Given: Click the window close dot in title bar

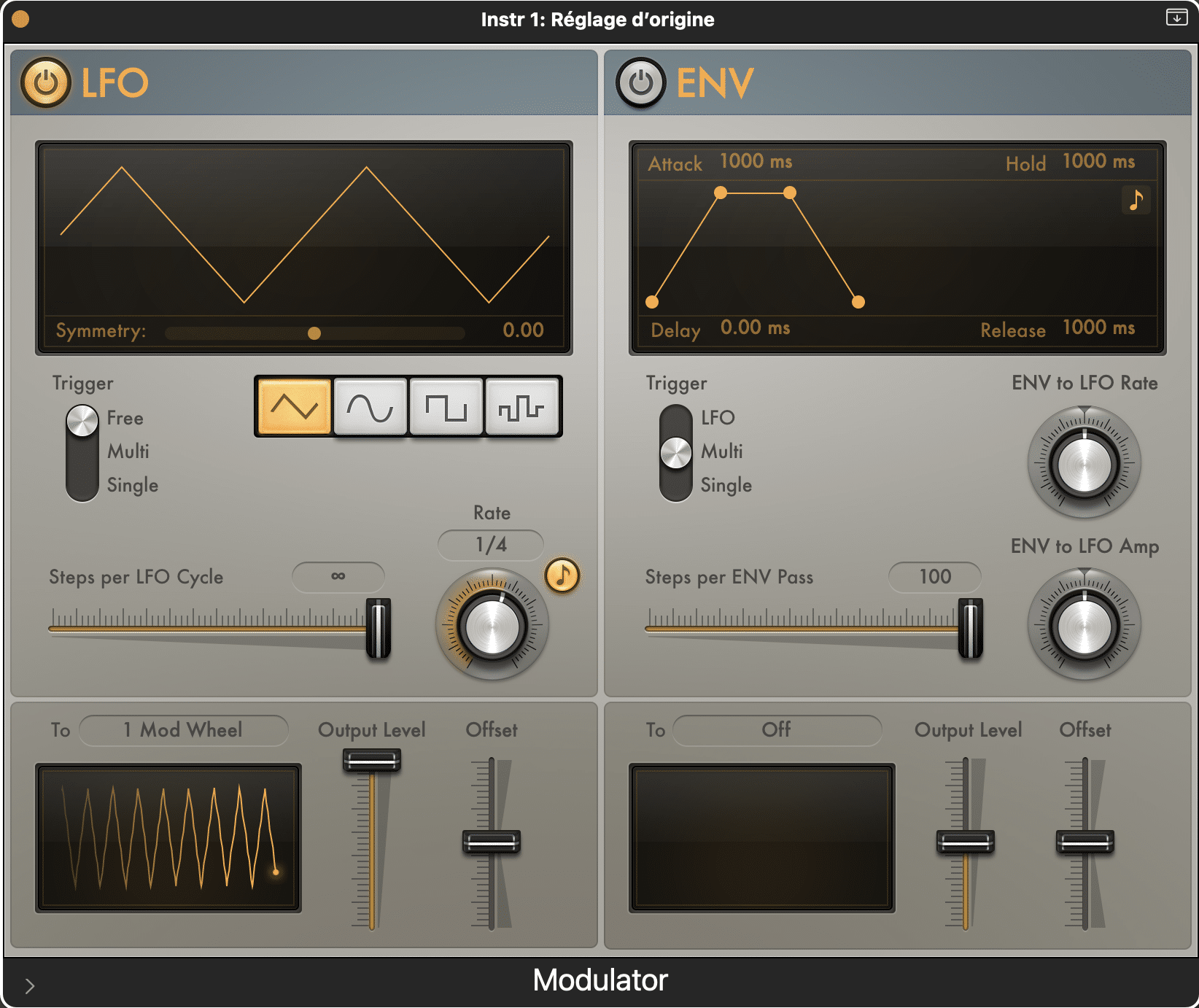Looking at the screenshot, I should point(20,19).
